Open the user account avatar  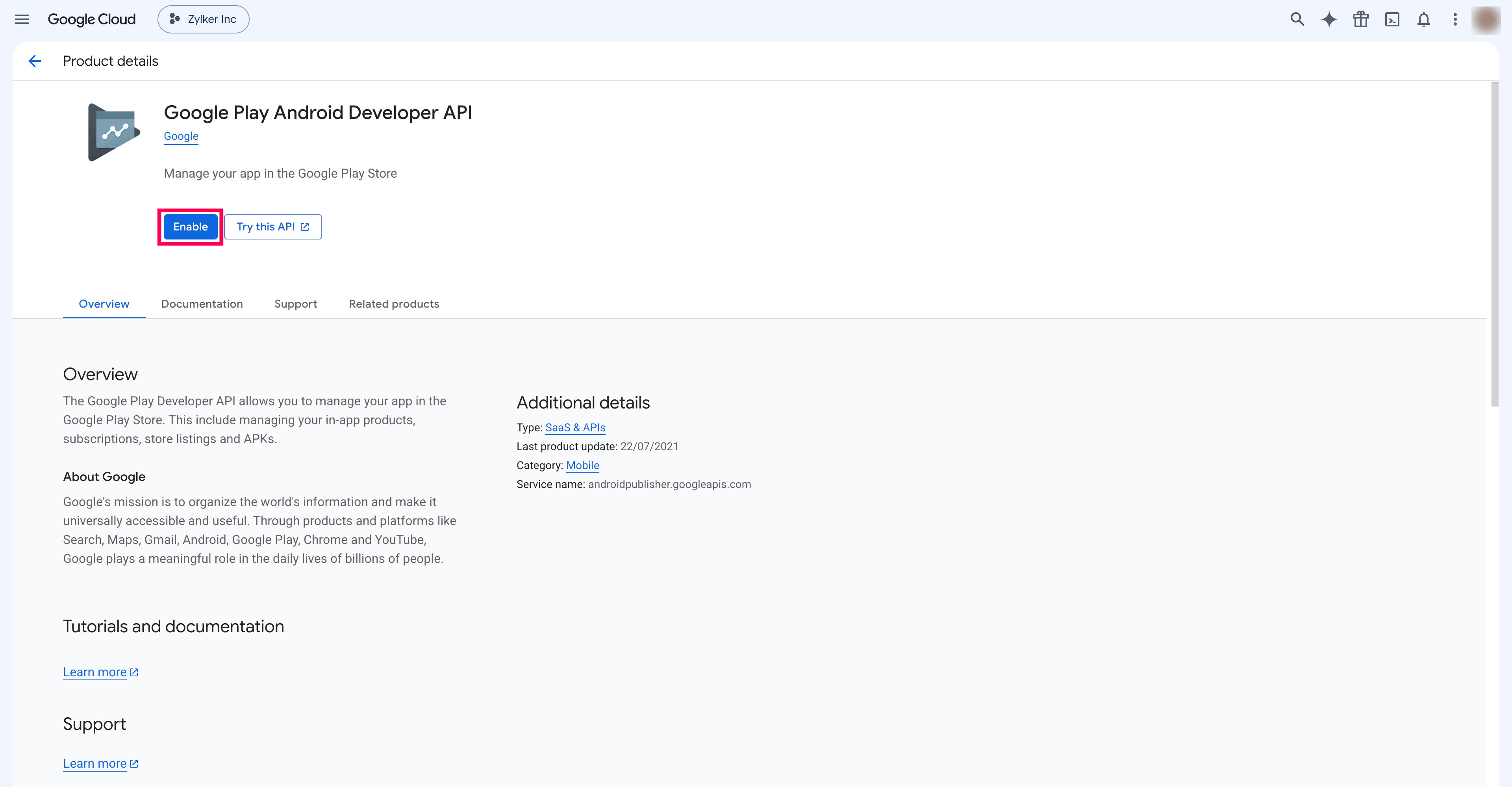tap(1486, 20)
